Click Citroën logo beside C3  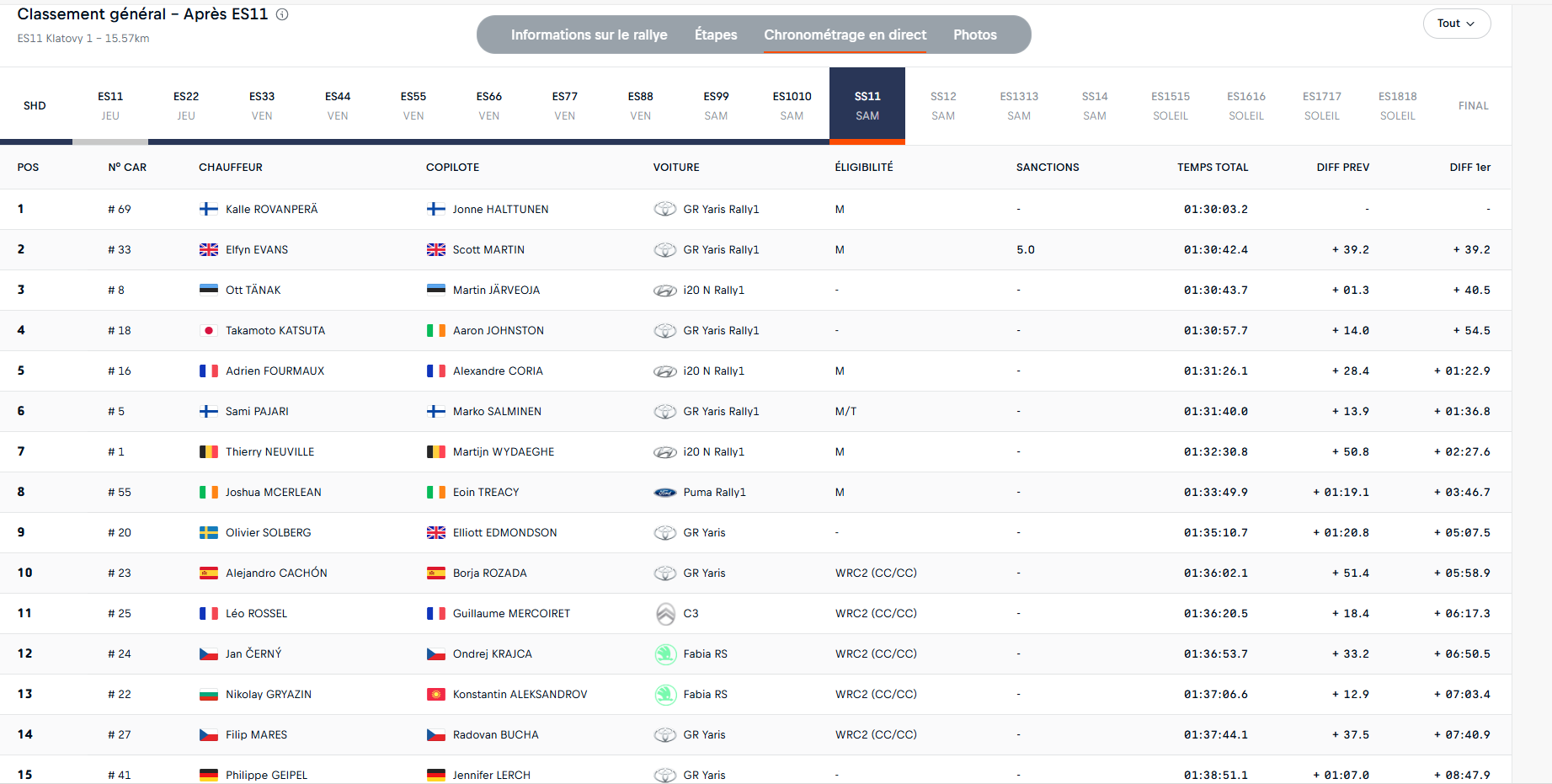point(665,614)
